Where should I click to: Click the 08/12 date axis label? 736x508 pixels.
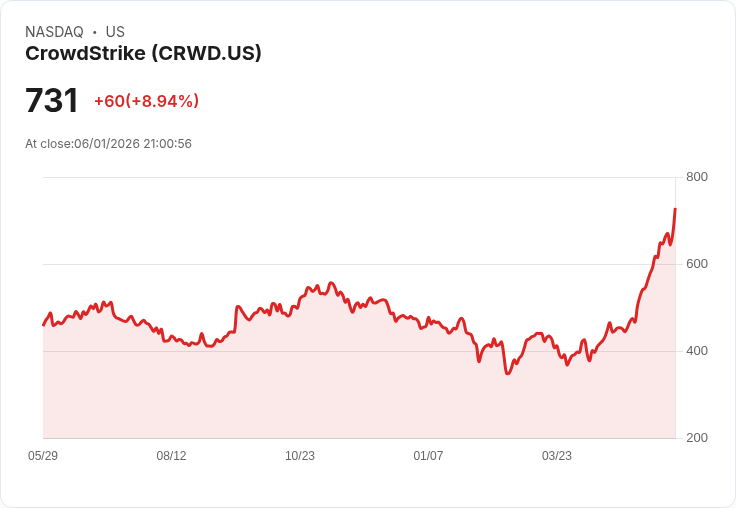point(171,456)
